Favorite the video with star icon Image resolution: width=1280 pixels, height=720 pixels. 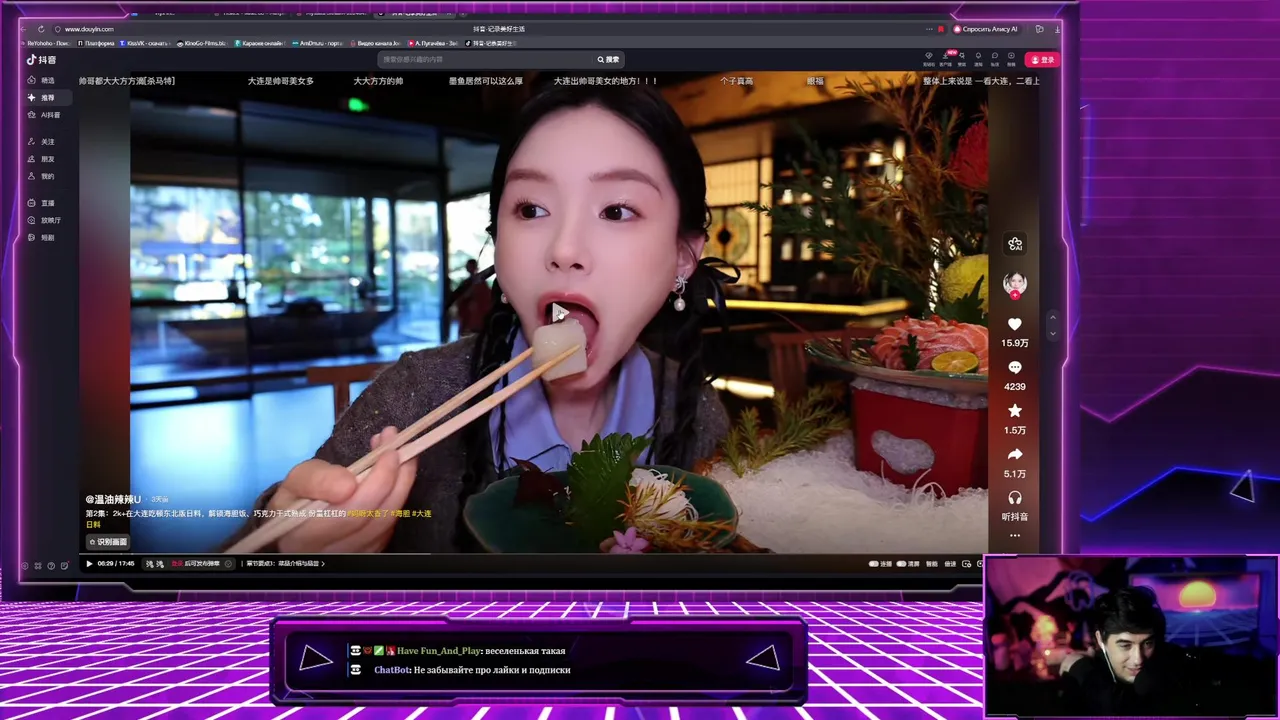point(1015,411)
